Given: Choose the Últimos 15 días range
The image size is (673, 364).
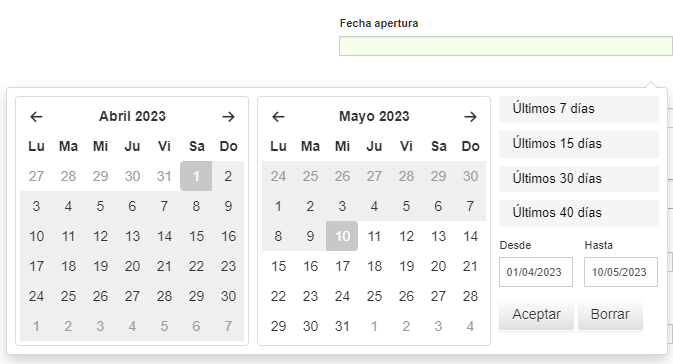Looking at the screenshot, I should (579, 144).
